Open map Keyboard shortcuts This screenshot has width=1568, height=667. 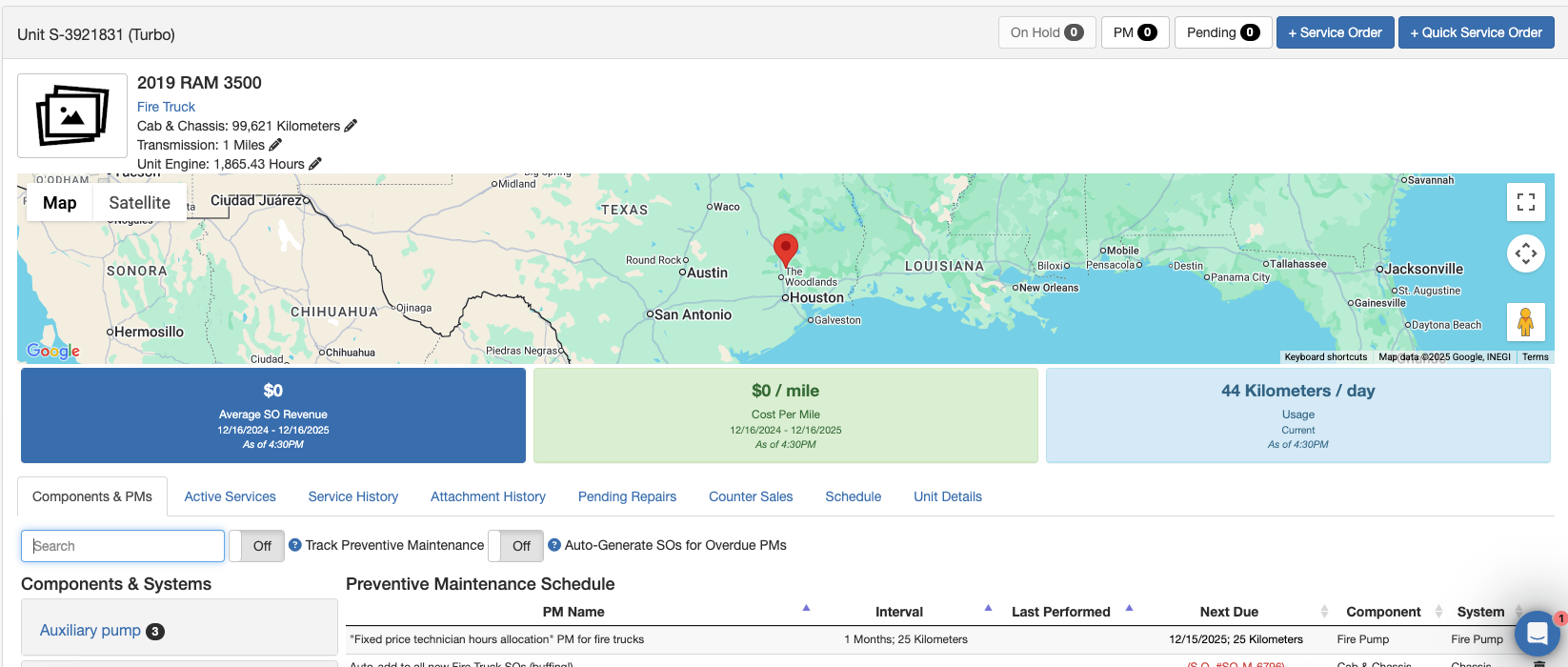(x=1325, y=357)
